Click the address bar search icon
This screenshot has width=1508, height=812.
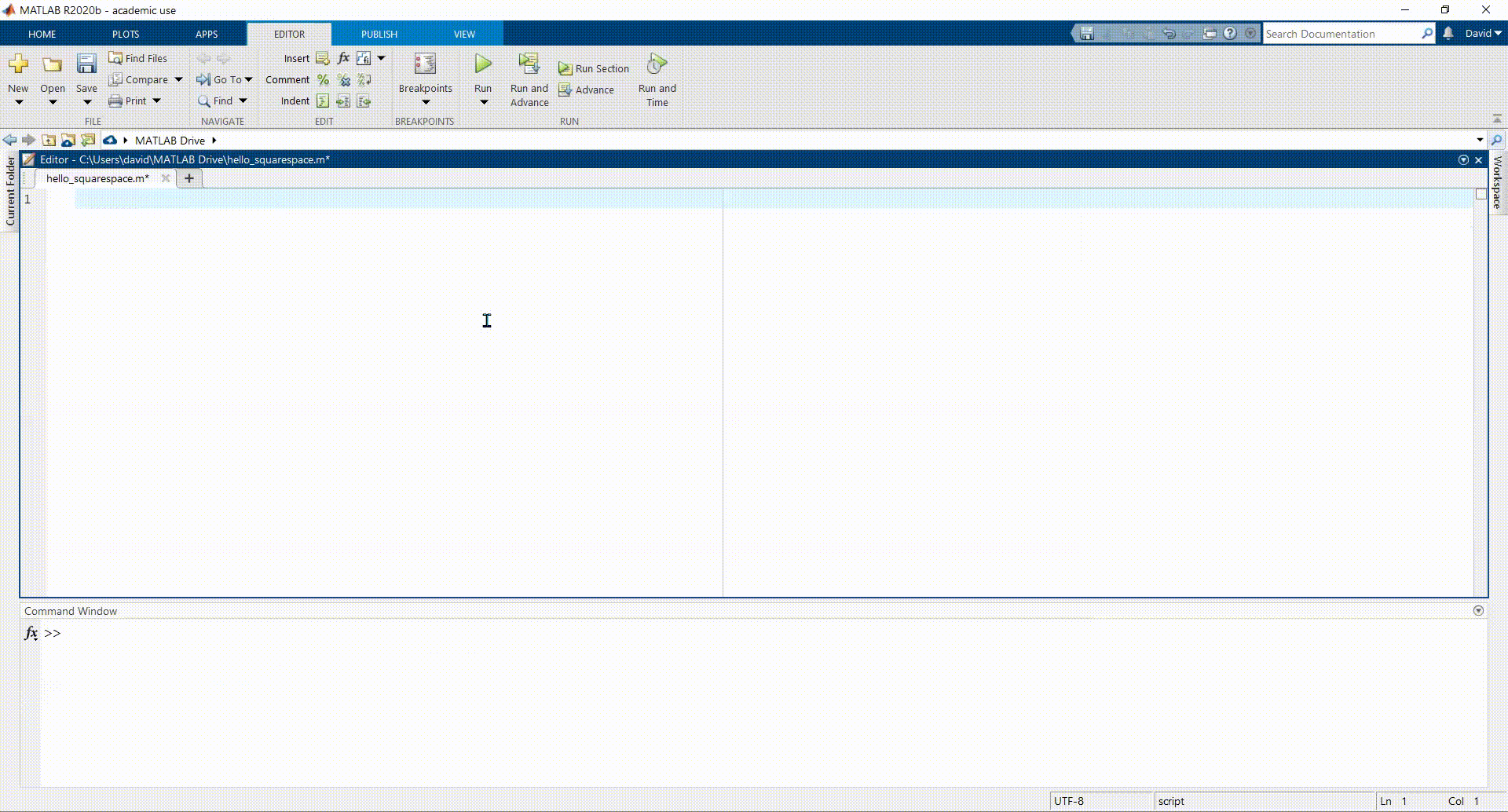(1497, 141)
